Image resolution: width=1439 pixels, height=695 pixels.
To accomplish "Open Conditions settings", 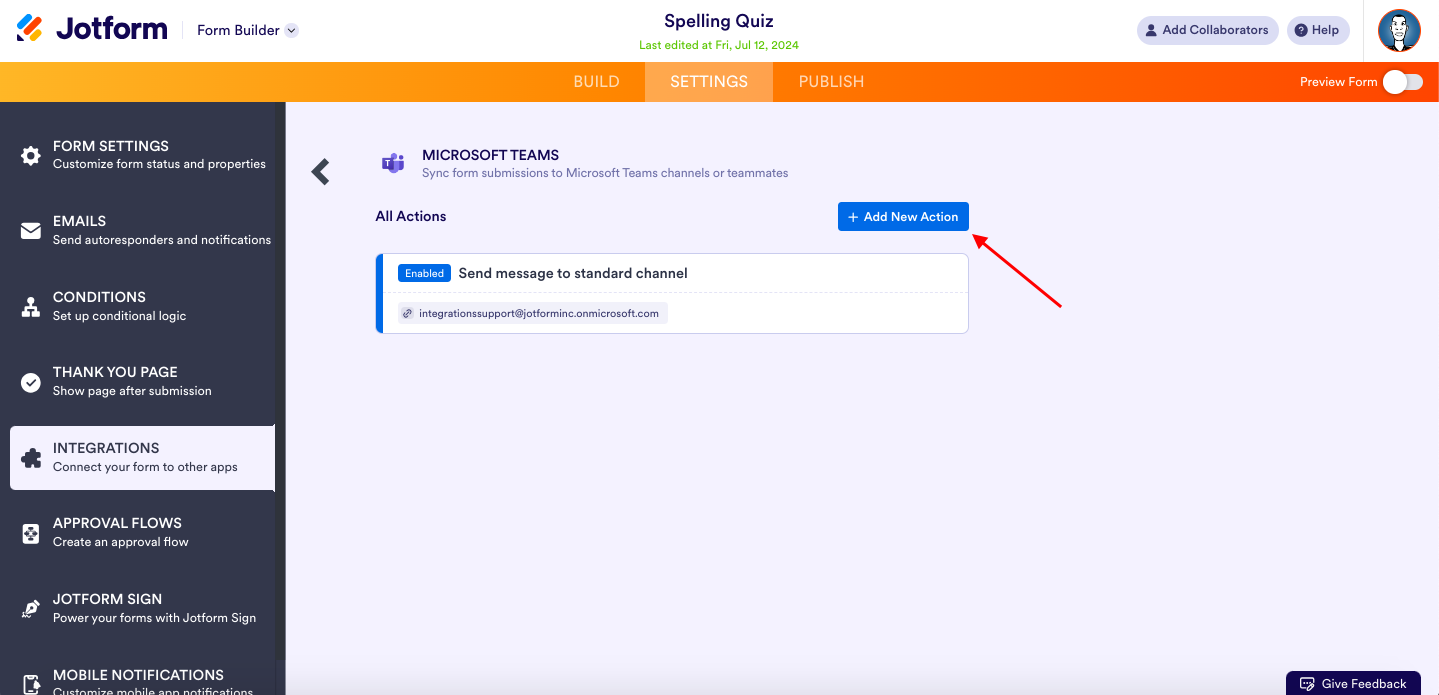I will tap(142, 306).
